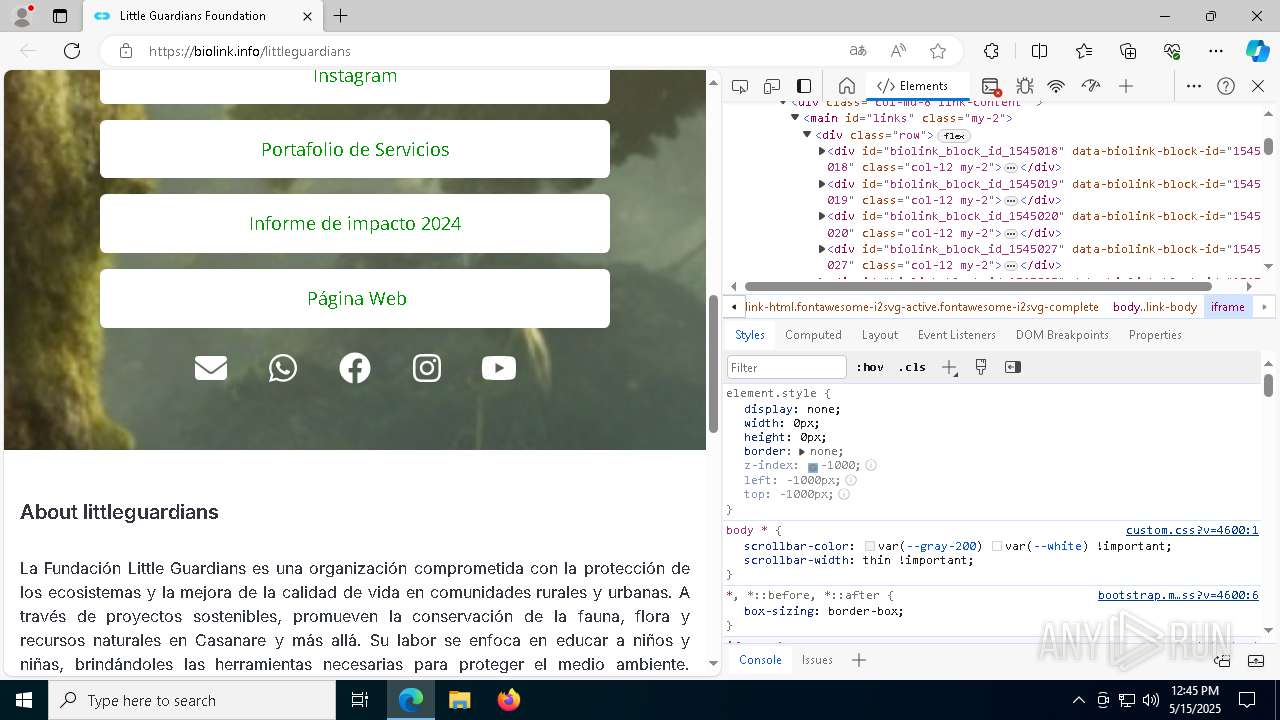Open the Portafolio de Servicios link
Image resolution: width=1280 pixels, height=720 pixels.
[x=355, y=149]
